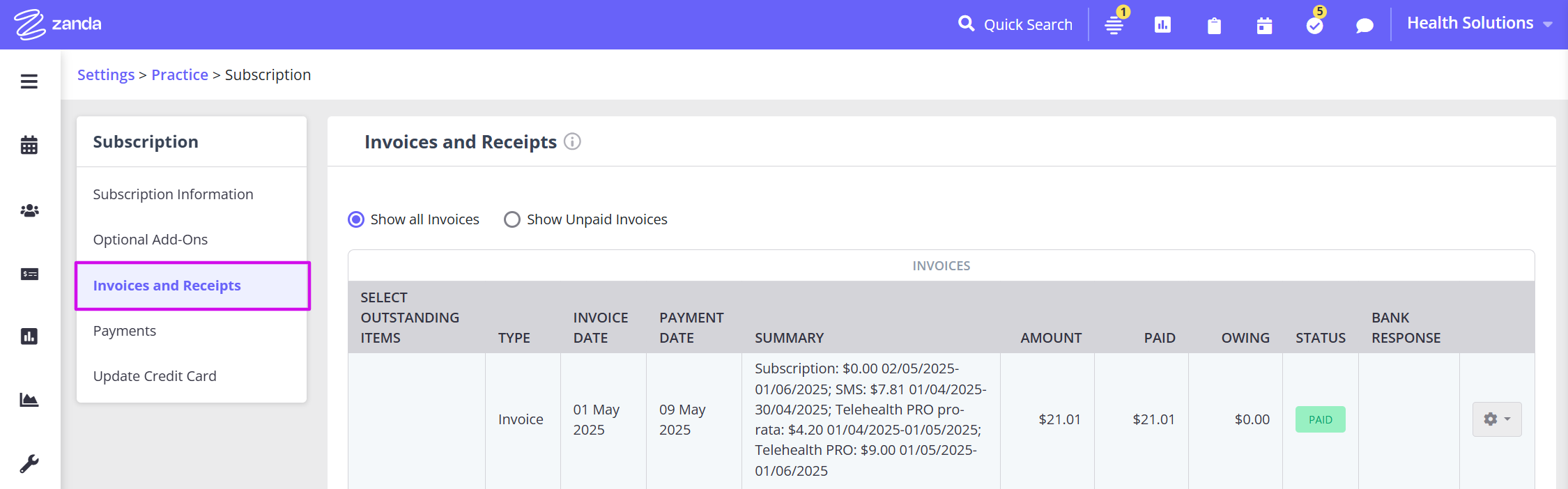Click the INVOICES table title
The height and width of the screenshot is (489, 1568).
click(941, 266)
